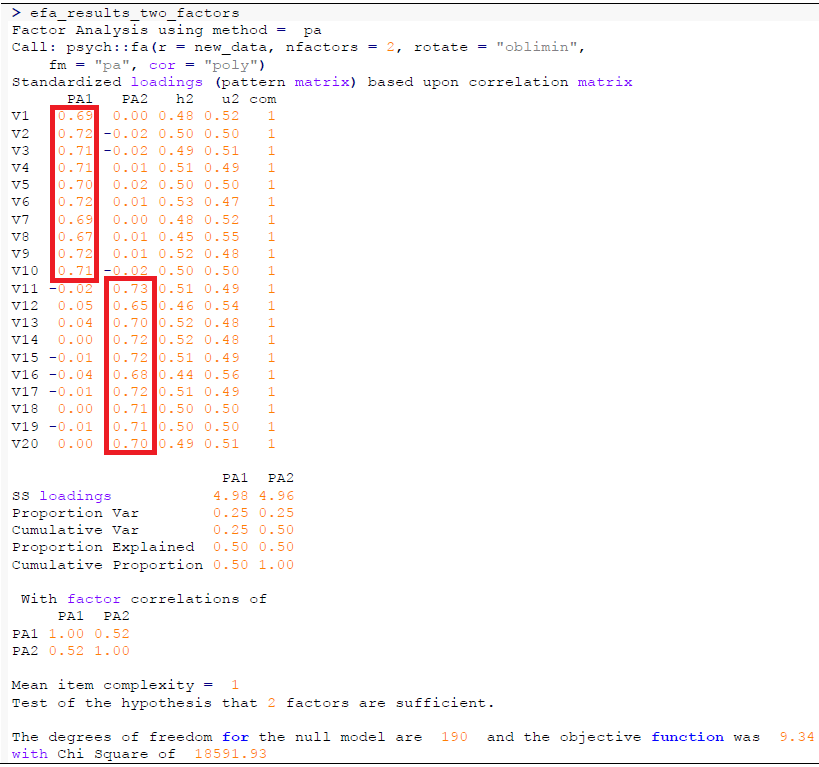Click the SS loadings value 4.98
Viewport: 819px width, 767px height.
pos(230,495)
